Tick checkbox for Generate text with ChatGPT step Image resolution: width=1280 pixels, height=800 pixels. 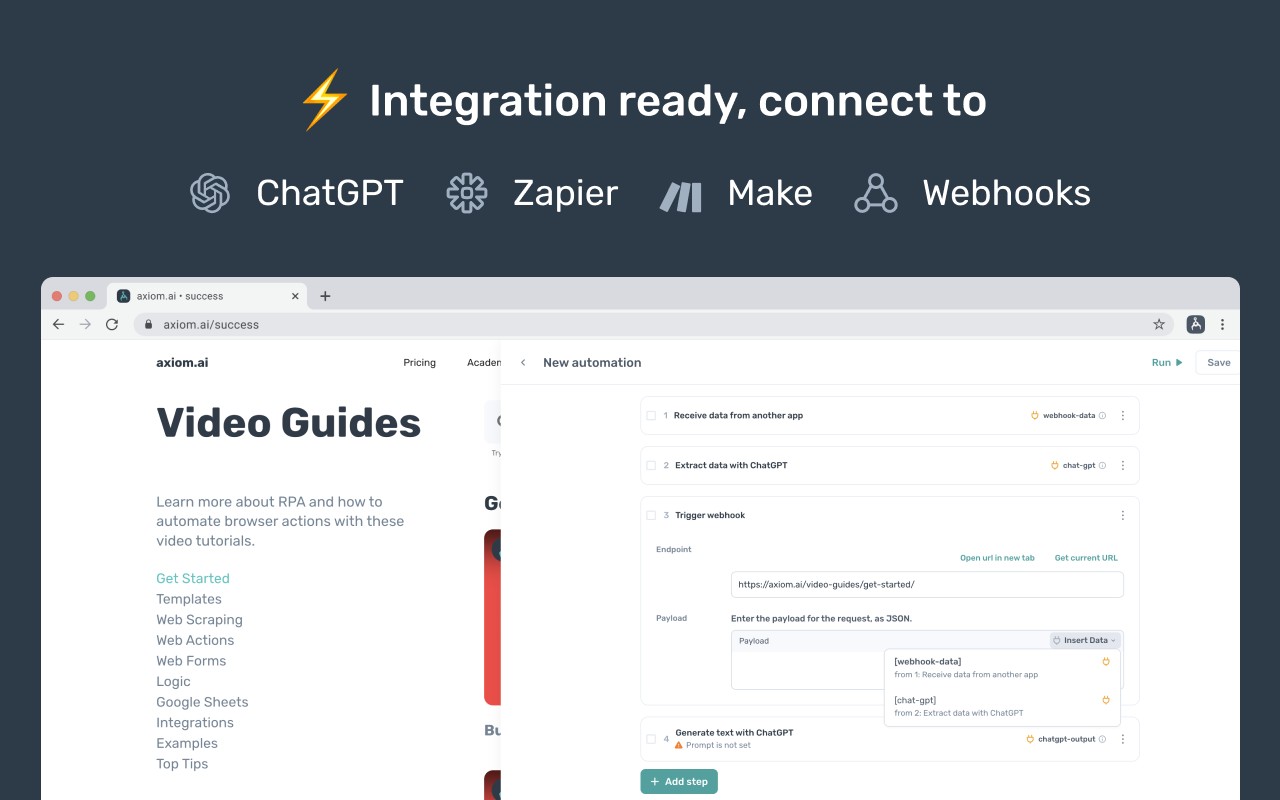651,739
